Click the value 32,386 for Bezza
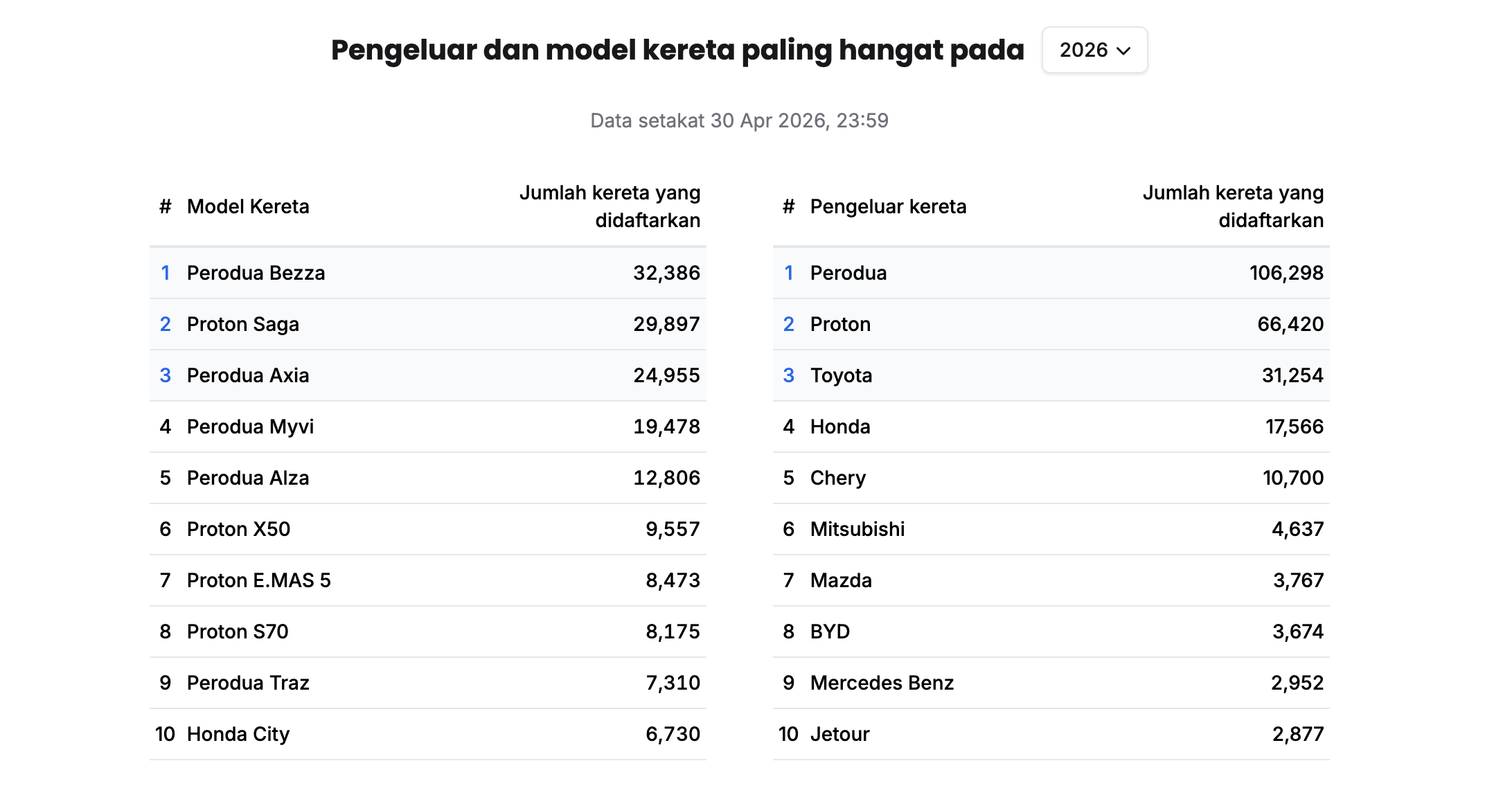The image size is (1512, 806). pyautogui.click(x=666, y=273)
